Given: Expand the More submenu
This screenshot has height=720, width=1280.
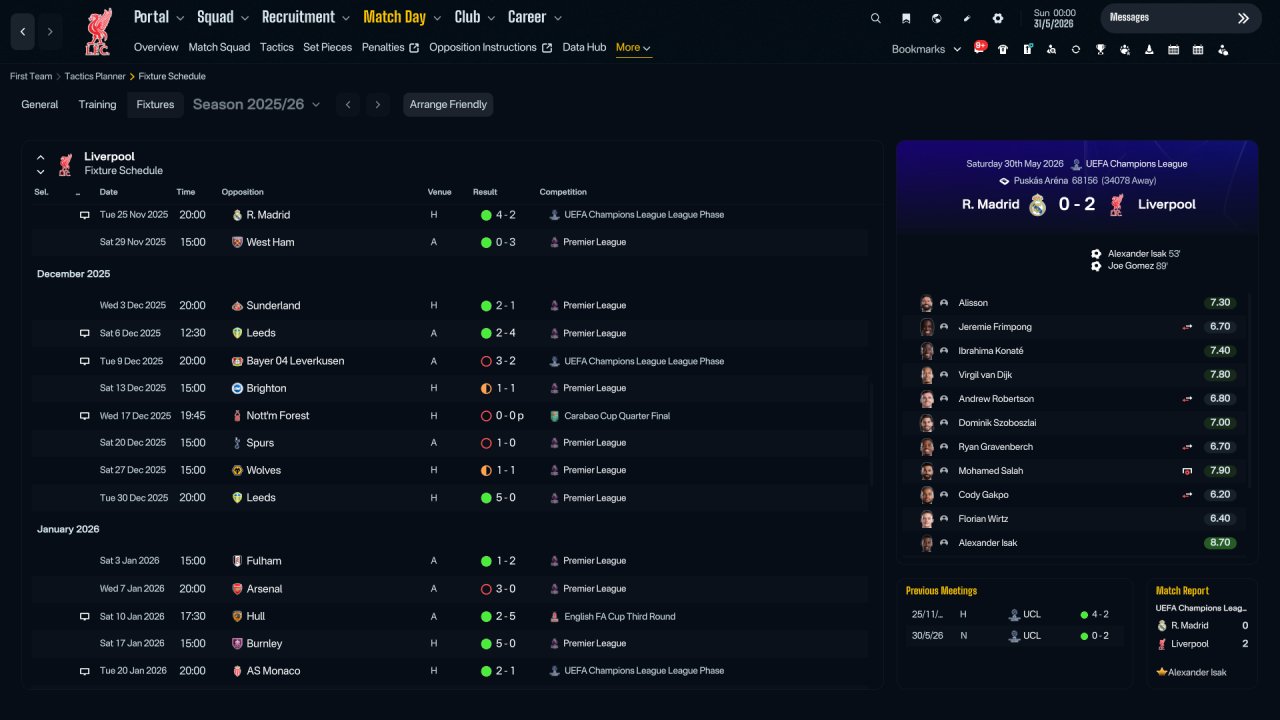Looking at the screenshot, I should pyautogui.click(x=634, y=48).
